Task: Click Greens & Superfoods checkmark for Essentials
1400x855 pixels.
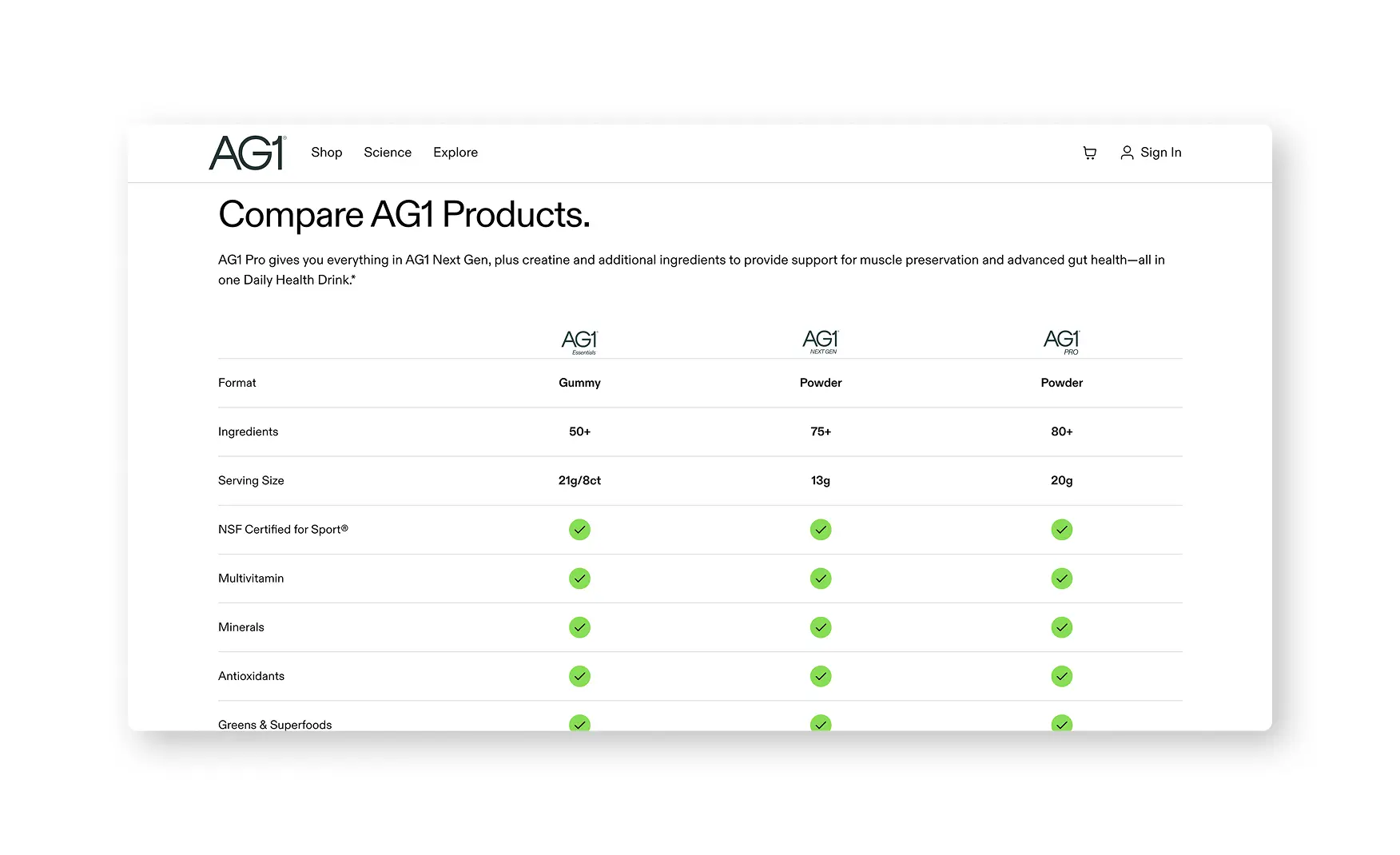Action: point(579,723)
